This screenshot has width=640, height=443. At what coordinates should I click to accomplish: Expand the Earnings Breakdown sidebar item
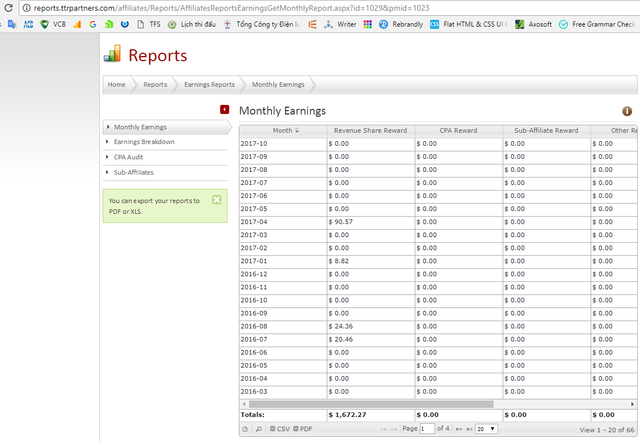[144, 142]
